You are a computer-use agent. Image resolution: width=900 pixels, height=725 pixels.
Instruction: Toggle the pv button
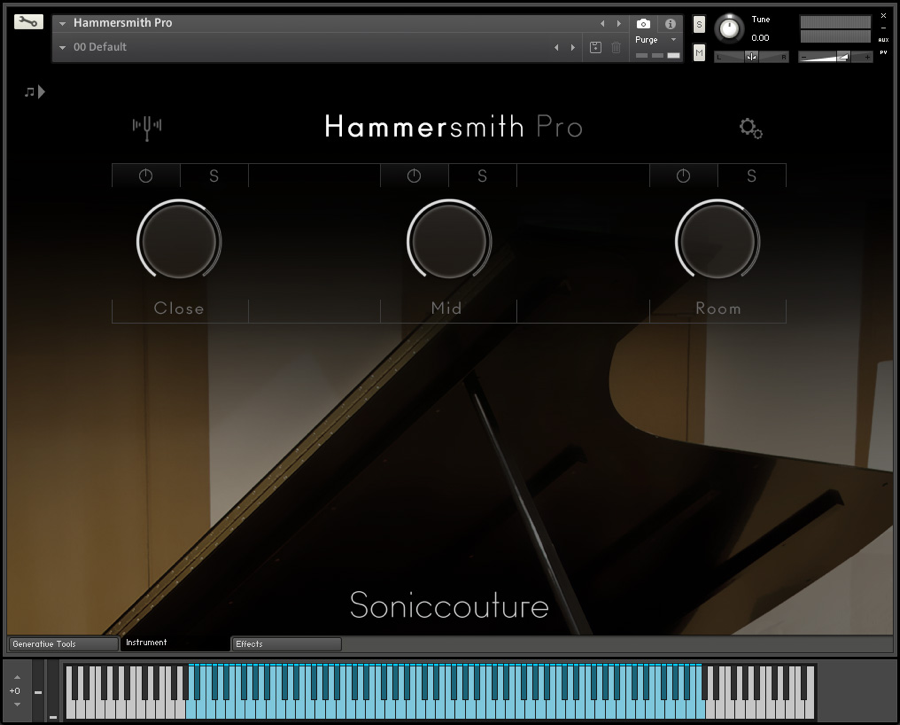(883, 52)
